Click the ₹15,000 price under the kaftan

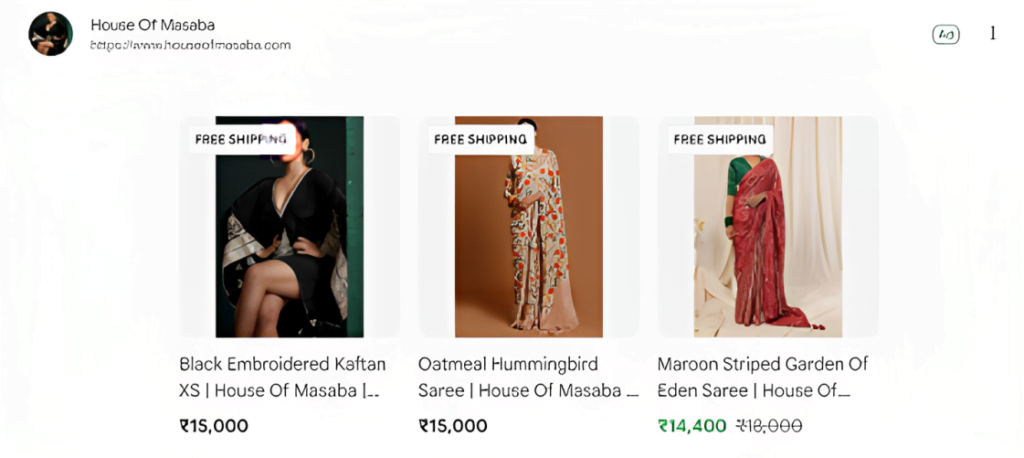(214, 426)
